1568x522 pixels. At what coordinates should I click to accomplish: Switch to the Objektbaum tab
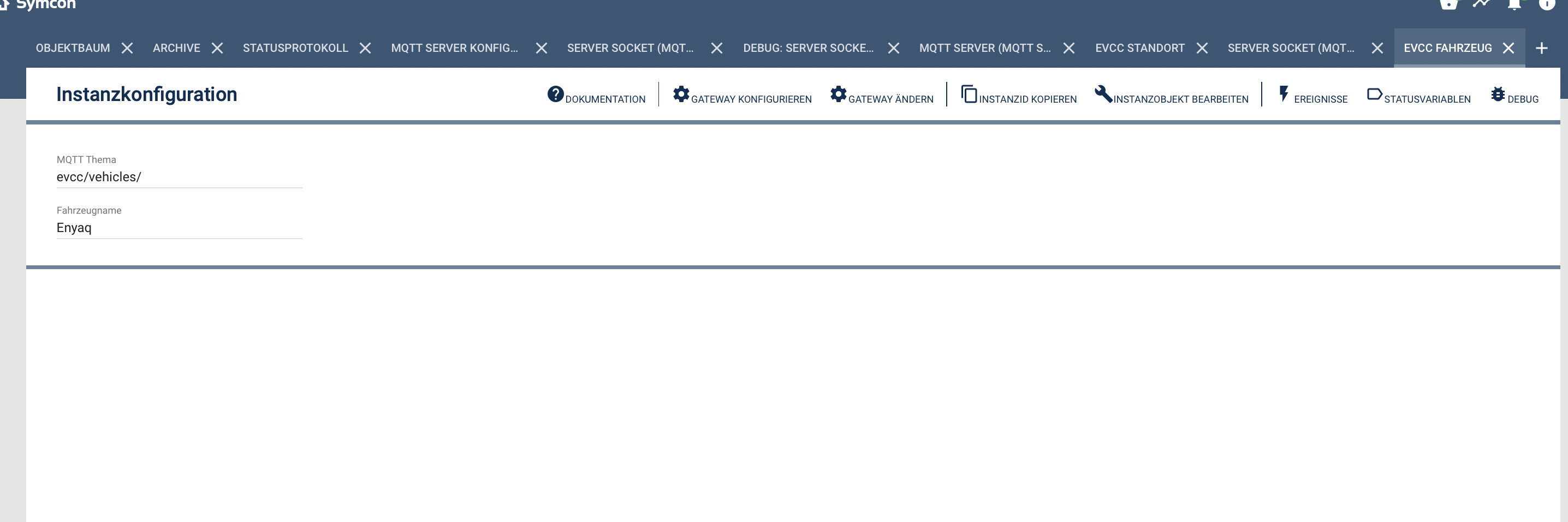click(x=73, y=48)
